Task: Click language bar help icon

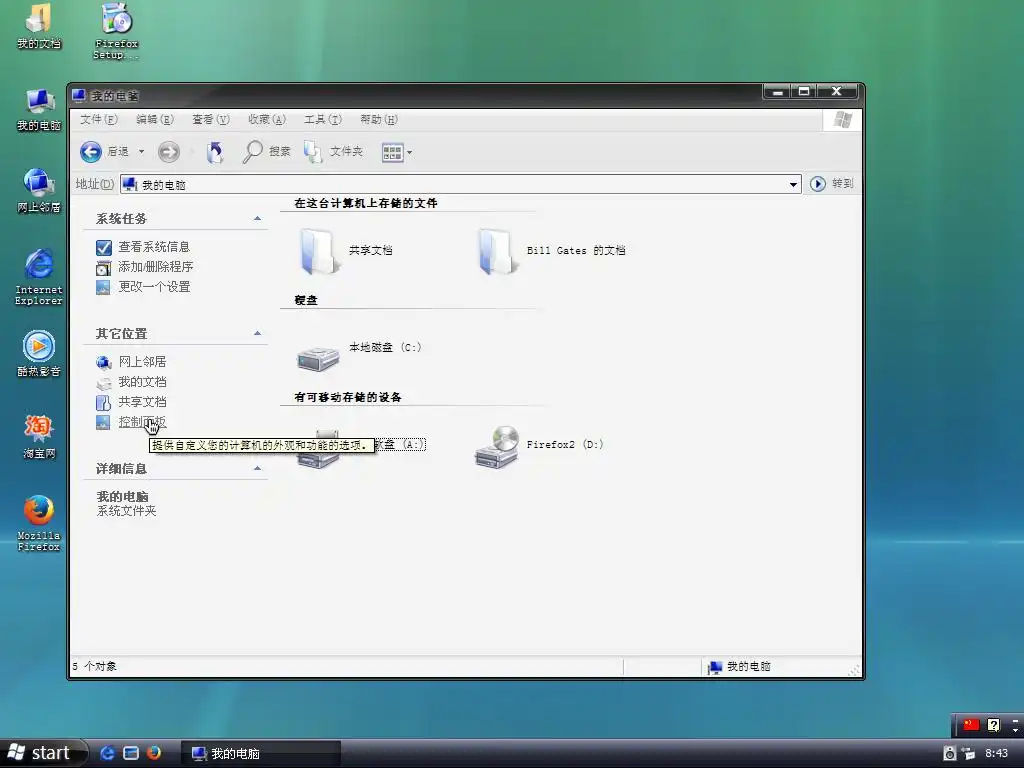Action: tap(993, 725)
